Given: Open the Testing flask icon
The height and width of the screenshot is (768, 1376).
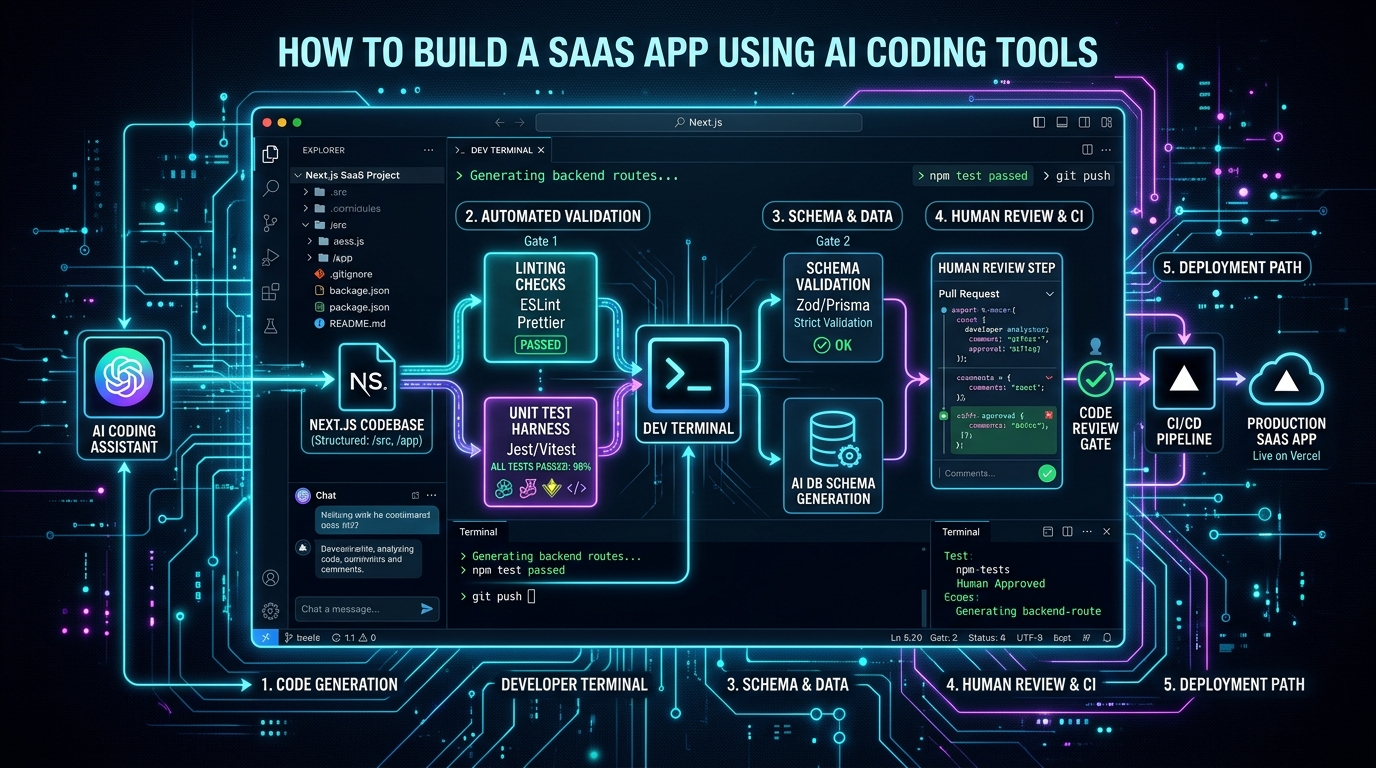Looking at the screenshot, I should pyautogui.click(x=270, y=326).
